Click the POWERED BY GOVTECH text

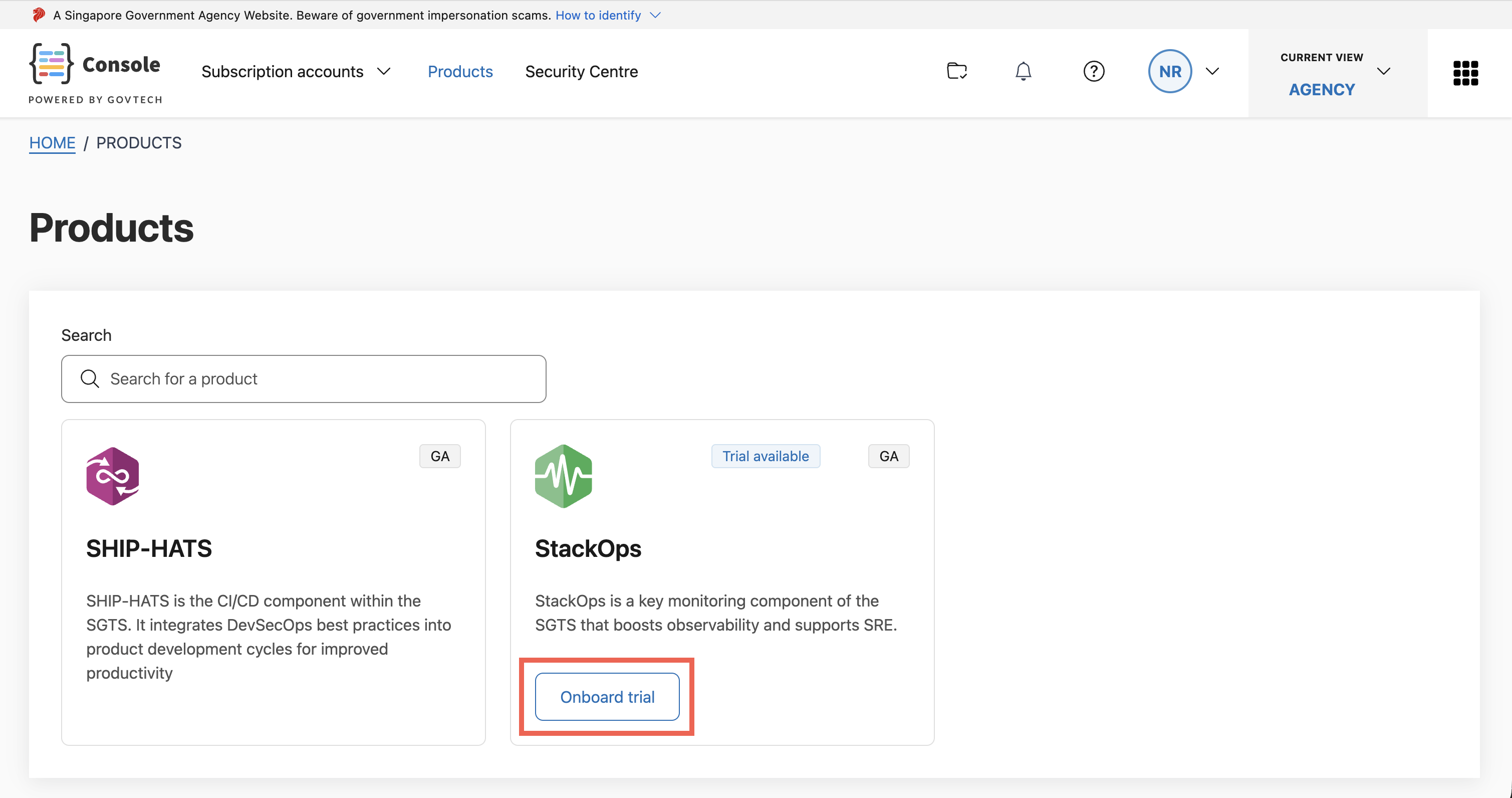[95, 100]
